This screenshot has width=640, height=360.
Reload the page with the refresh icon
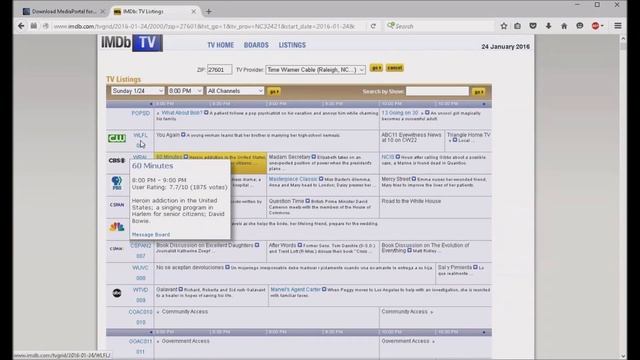tap(373, 26)
